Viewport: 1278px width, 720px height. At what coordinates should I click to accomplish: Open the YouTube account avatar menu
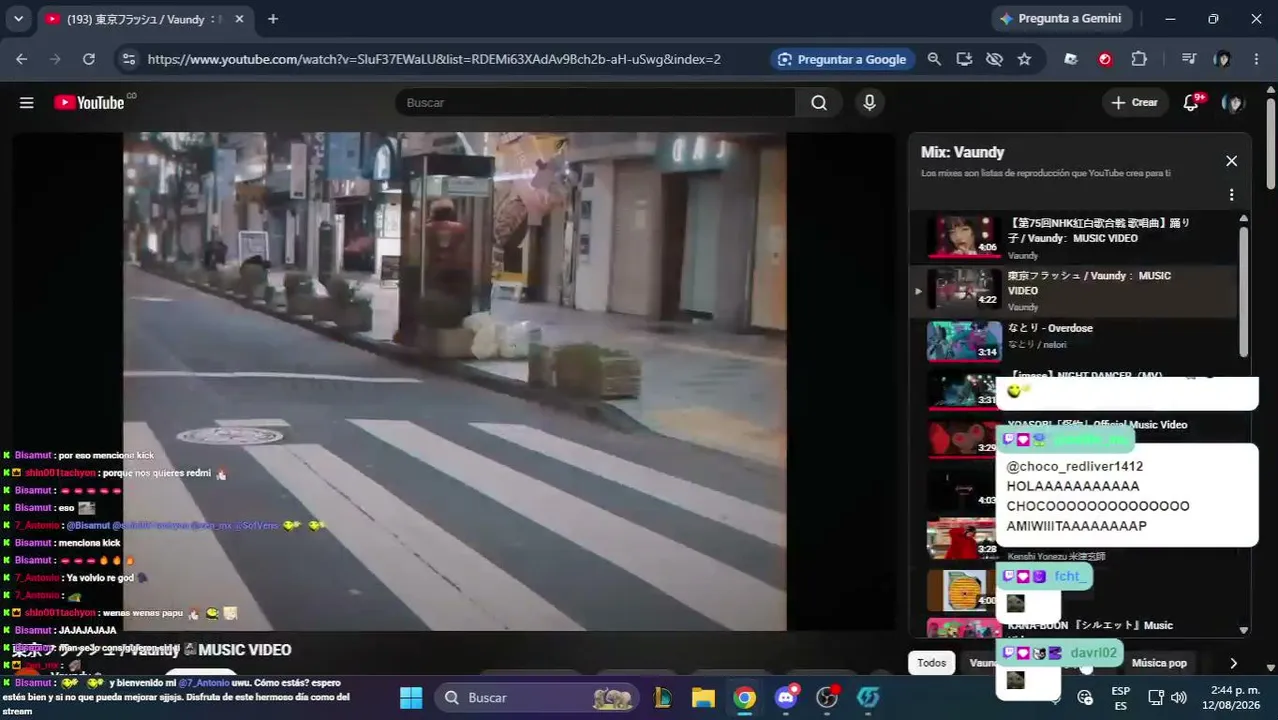click(x=1233, y=103)
